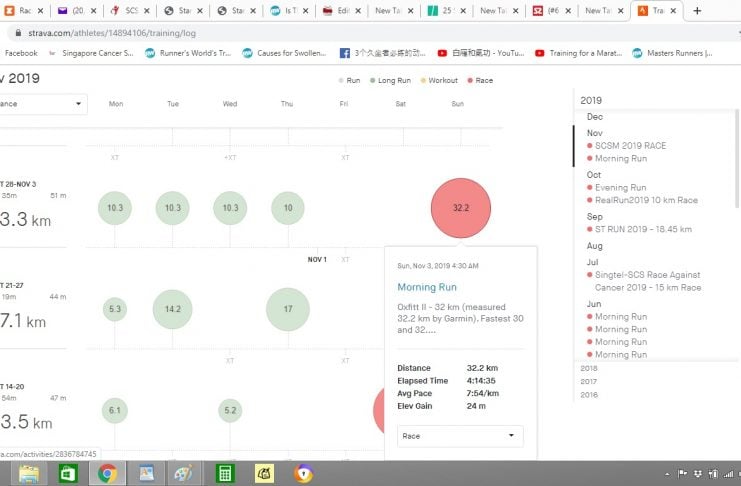Click the 6.1 km run bubble
741x486 pixels.
click(115, 410)
